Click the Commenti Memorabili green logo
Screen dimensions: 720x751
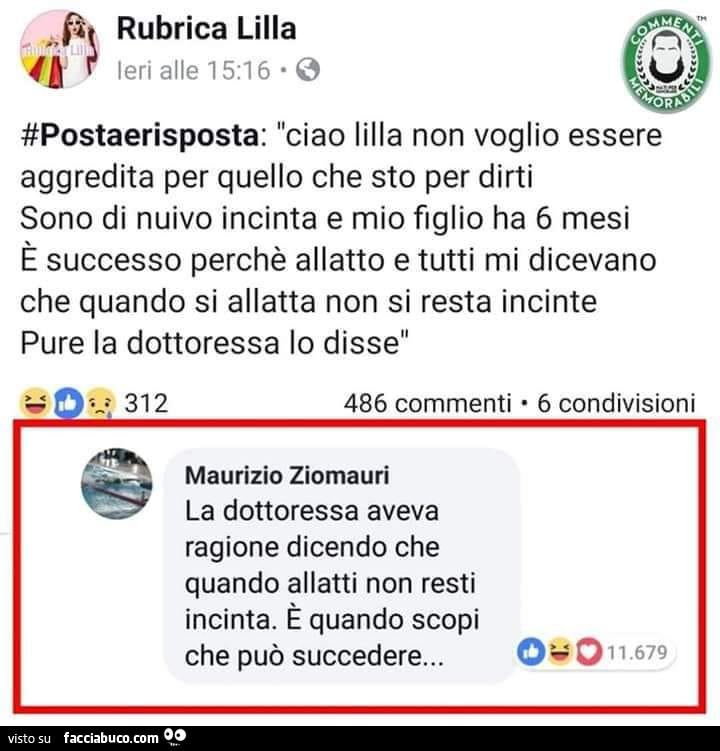tap(666, 61)
